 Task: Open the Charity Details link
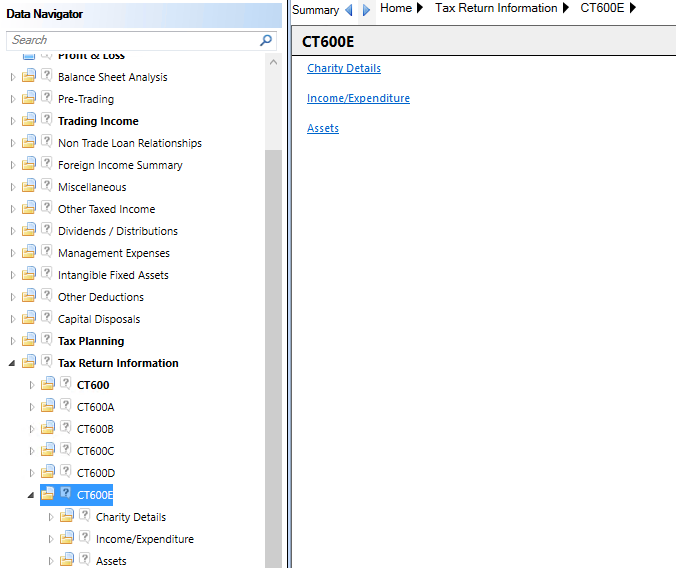pos(344,68)
